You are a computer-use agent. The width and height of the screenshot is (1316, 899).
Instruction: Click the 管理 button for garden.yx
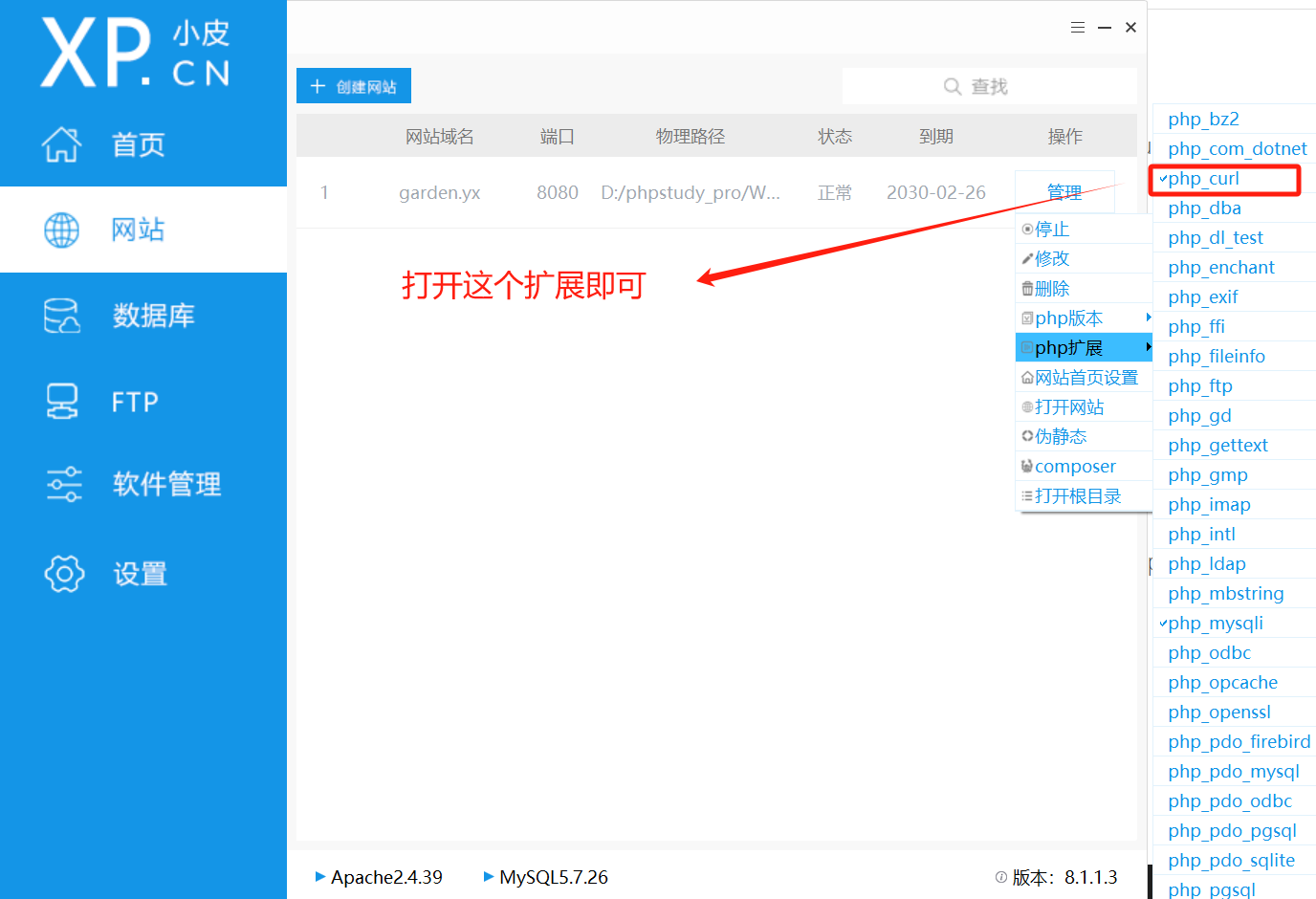click(x=1064, y=191)
